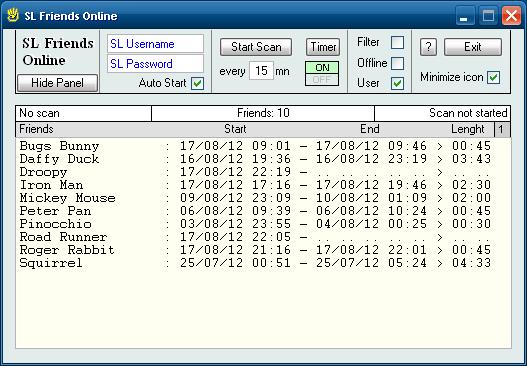Viewport: 527px width, 366px height.
Task: Click the 04:33 length value
Action: pos(472,263)
